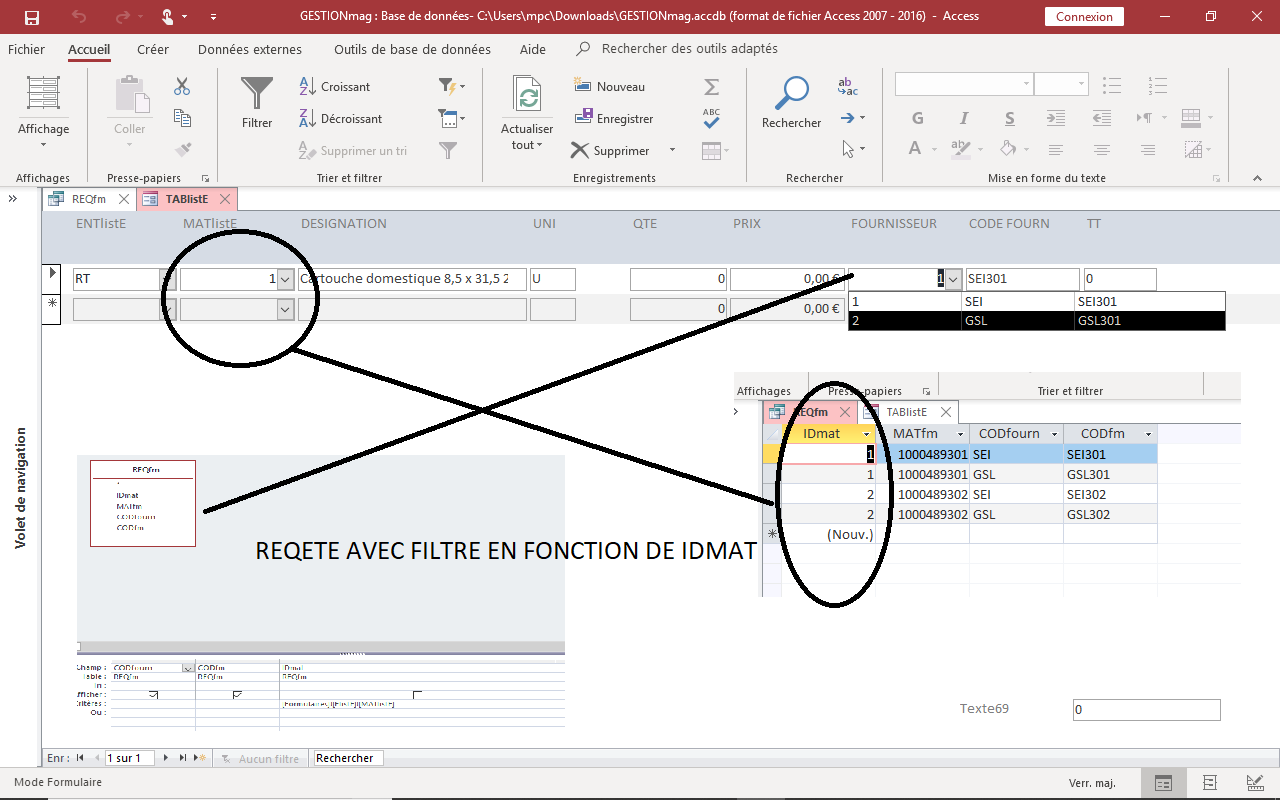Click the Couper scissors icon

click(182, 87)
